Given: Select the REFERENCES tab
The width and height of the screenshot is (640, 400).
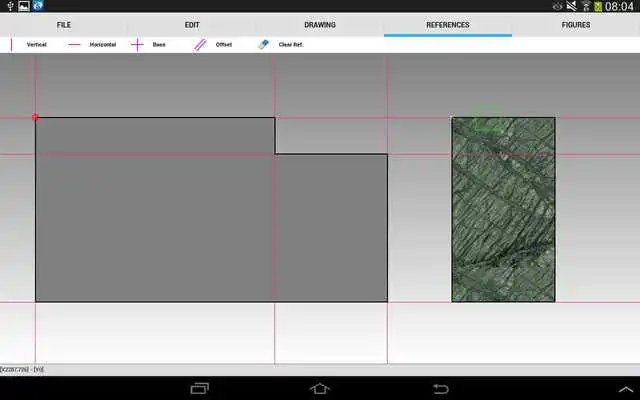Looking at the screenshot, I should (448, 25).
